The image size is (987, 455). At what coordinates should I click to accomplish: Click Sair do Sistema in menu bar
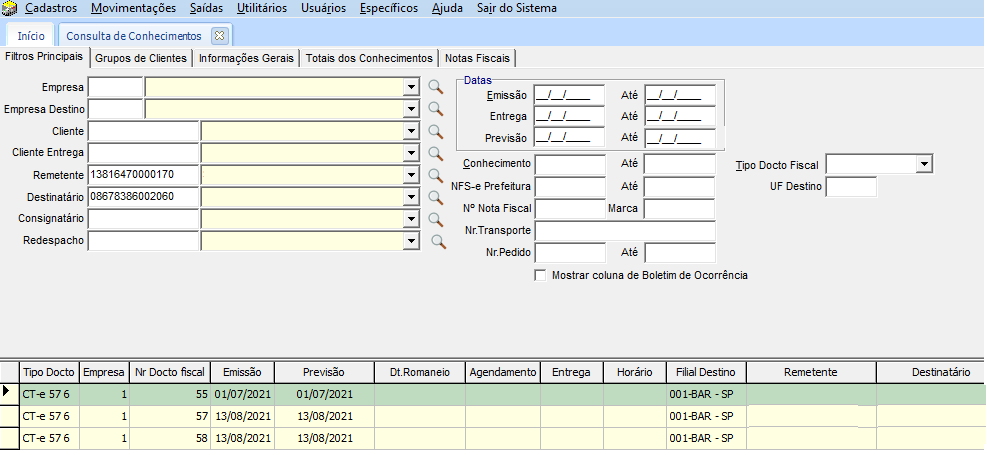pyautogui.click(x=518, y=8)
